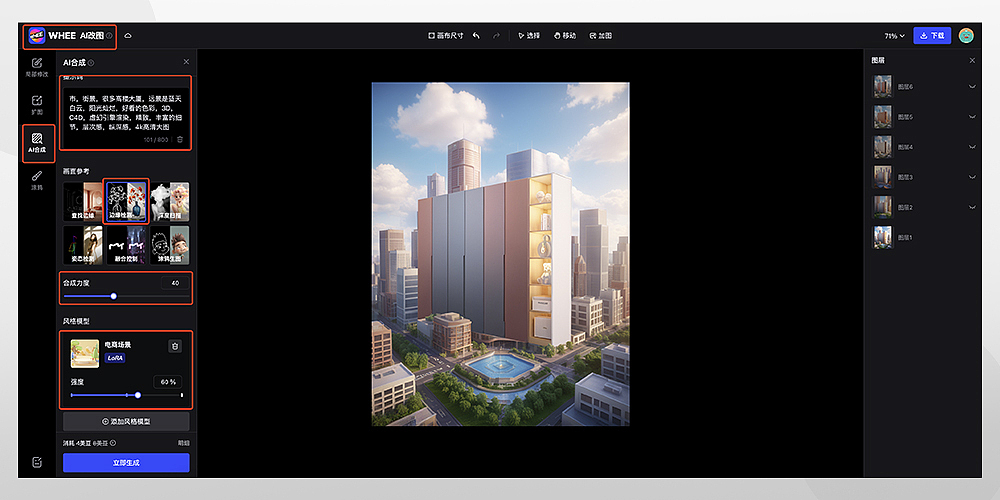Click the 图层3 layer name text
The height and width of the screenshot is (500, 1000).
click(905, 177)
